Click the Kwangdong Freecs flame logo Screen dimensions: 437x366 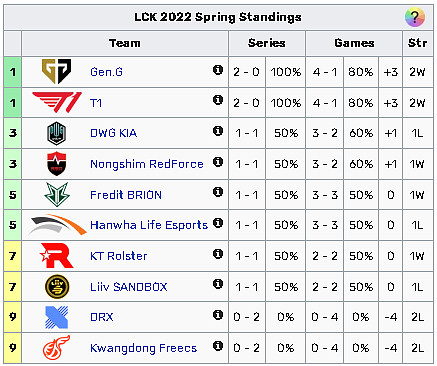(x=57, y=348)
